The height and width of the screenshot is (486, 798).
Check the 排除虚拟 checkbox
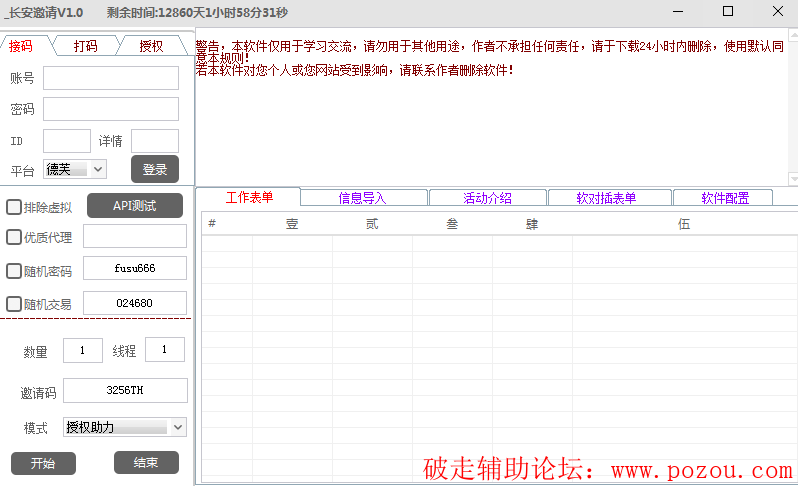point(14,207)
